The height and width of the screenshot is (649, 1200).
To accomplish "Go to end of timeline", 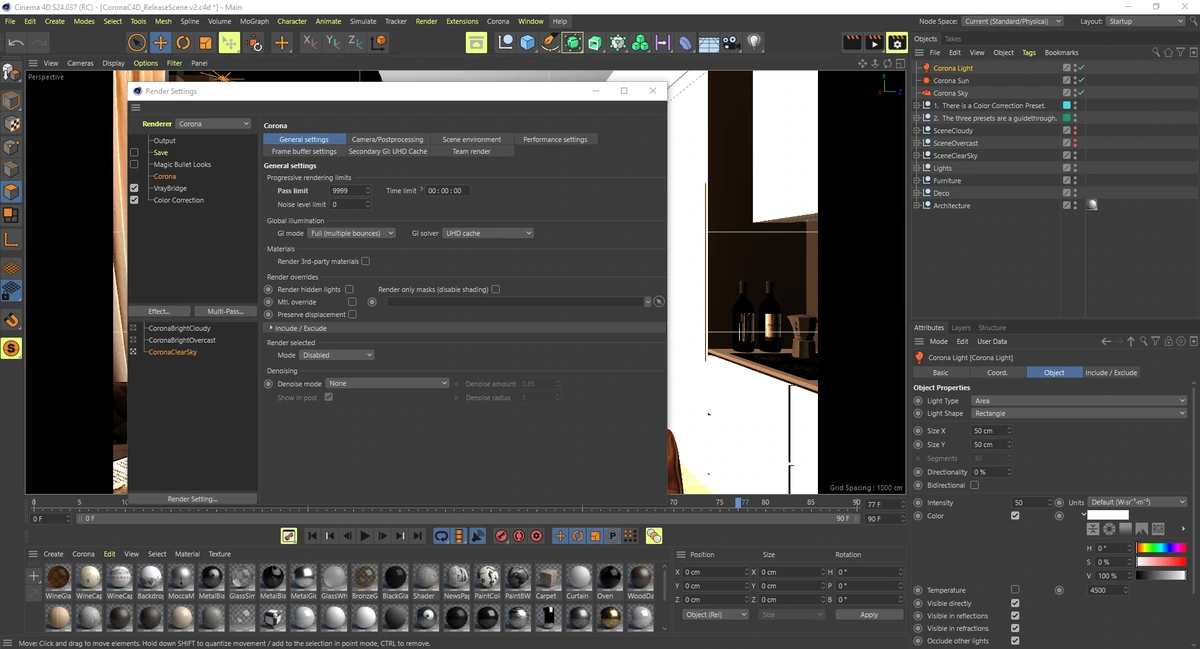I will pyautogui.click(x=418, y=536).
